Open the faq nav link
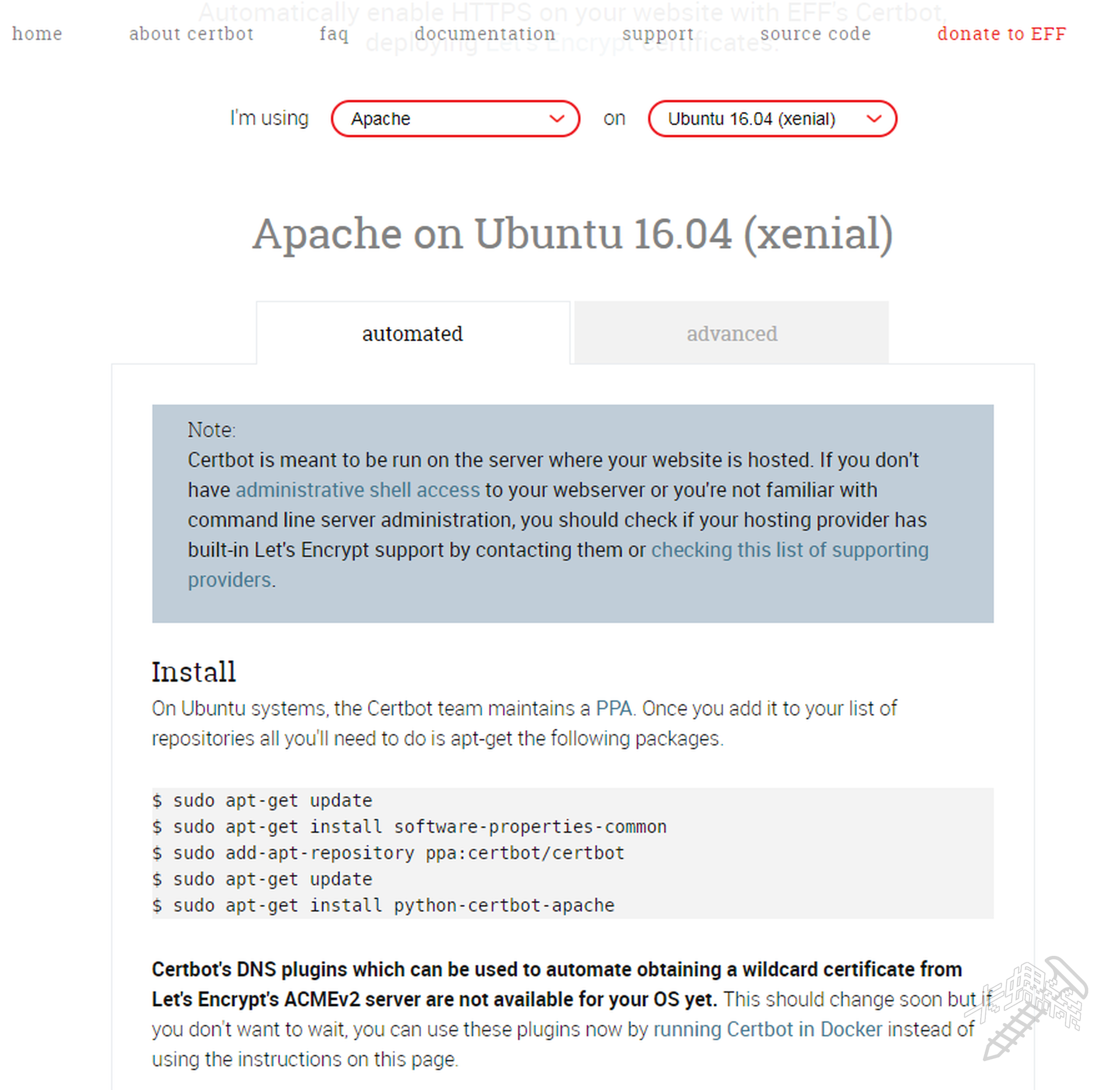The image size is (1120, 1090). (334, 34)
